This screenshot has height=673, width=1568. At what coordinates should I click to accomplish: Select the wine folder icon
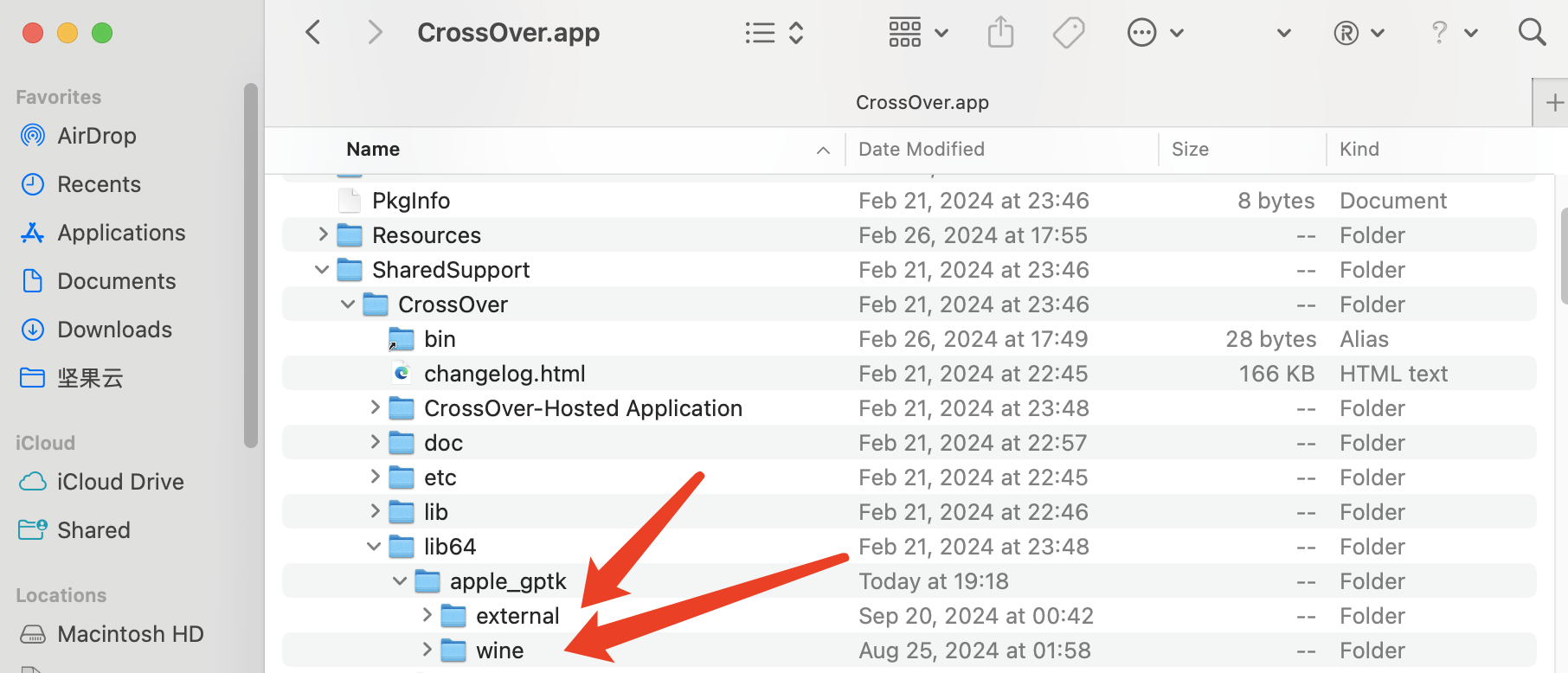[x=453, y=651]
